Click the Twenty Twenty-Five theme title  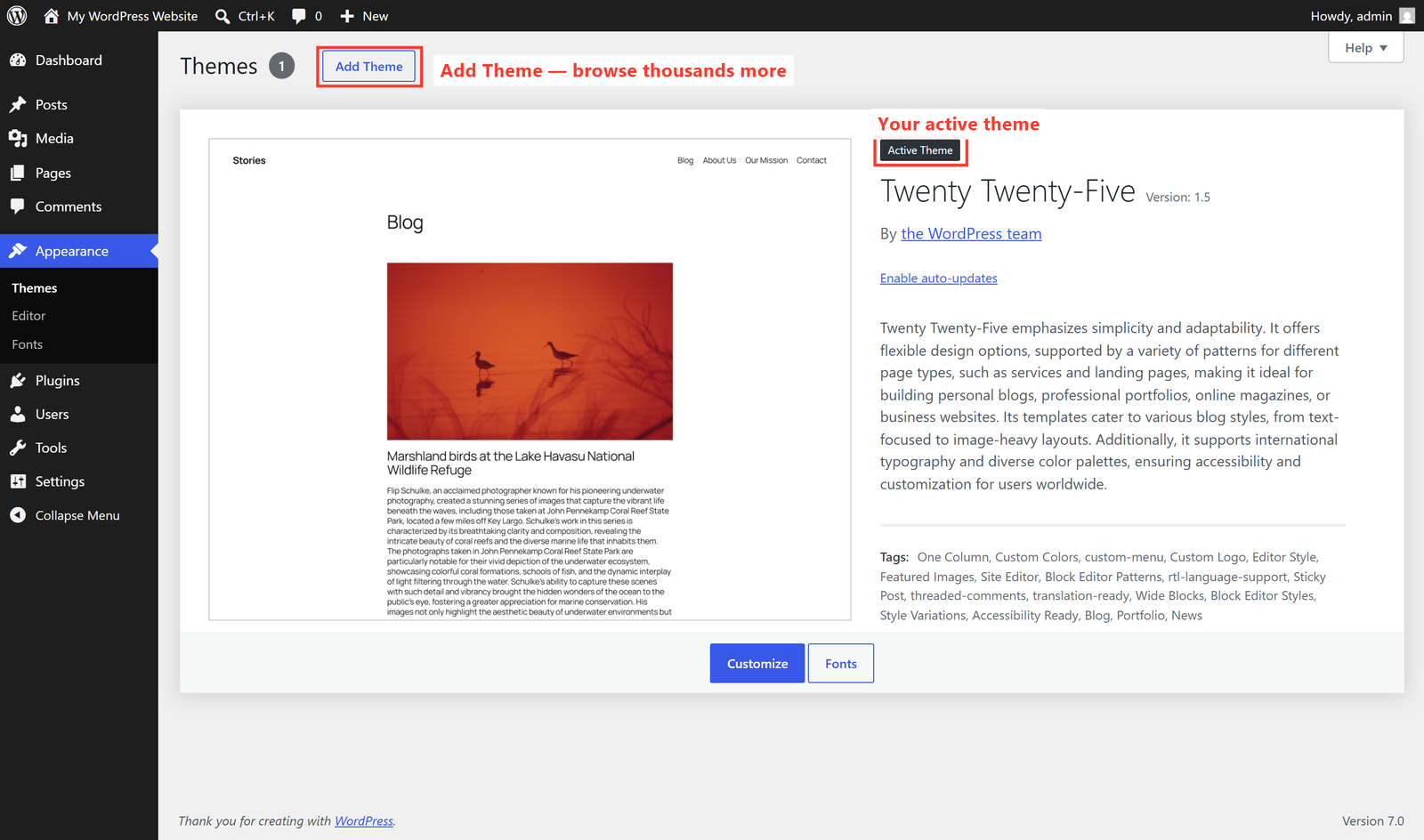[1007, 191]
